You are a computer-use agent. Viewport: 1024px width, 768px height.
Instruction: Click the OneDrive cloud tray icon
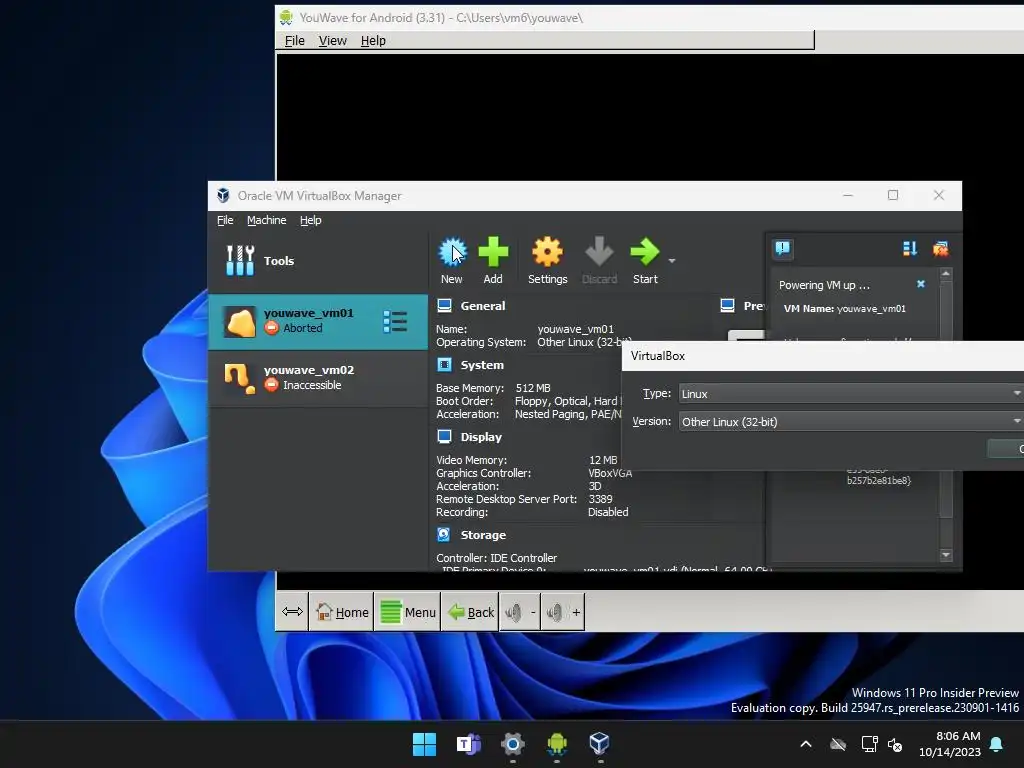coord(838,744)
